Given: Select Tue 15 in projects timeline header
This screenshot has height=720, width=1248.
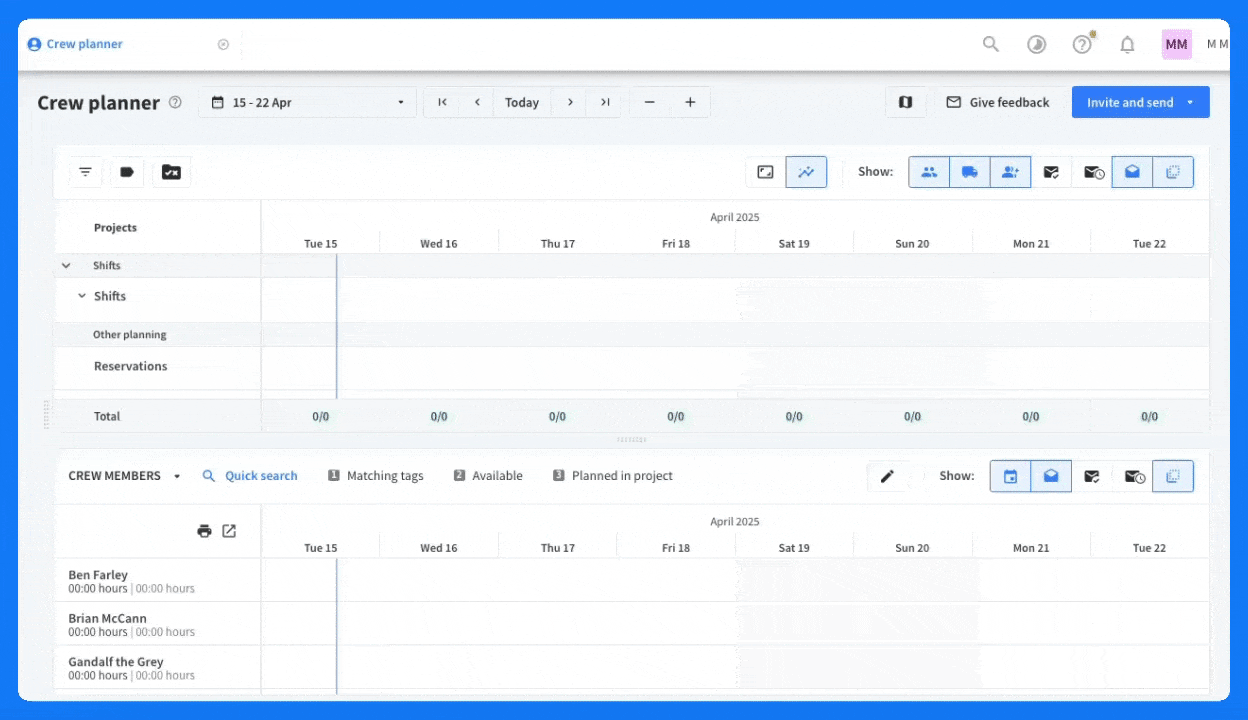Looking at the screenshot, I should tap(321, 244).
